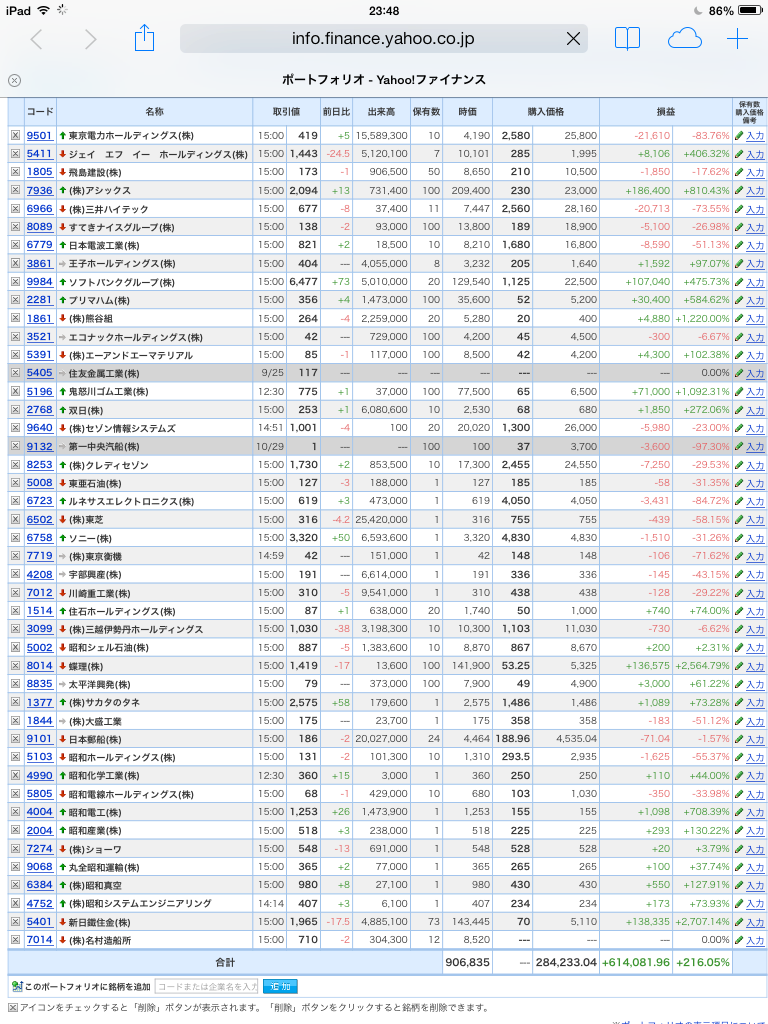Viewport: 768px width, 1024px height.
Task: Tap Safari back arrow
Action: click(x=37, y=40)
